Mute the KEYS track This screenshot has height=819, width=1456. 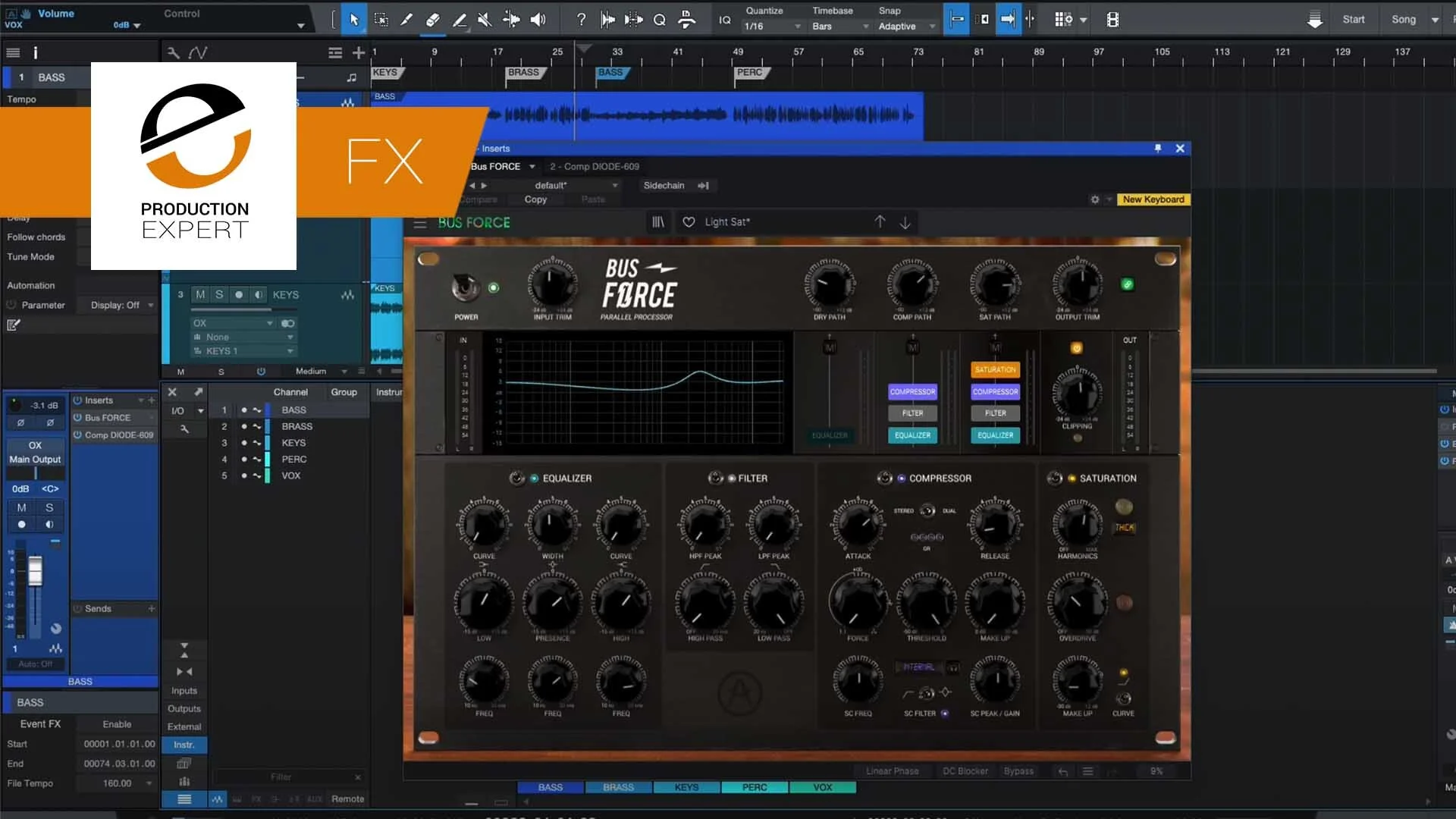[x=200, y=295]
